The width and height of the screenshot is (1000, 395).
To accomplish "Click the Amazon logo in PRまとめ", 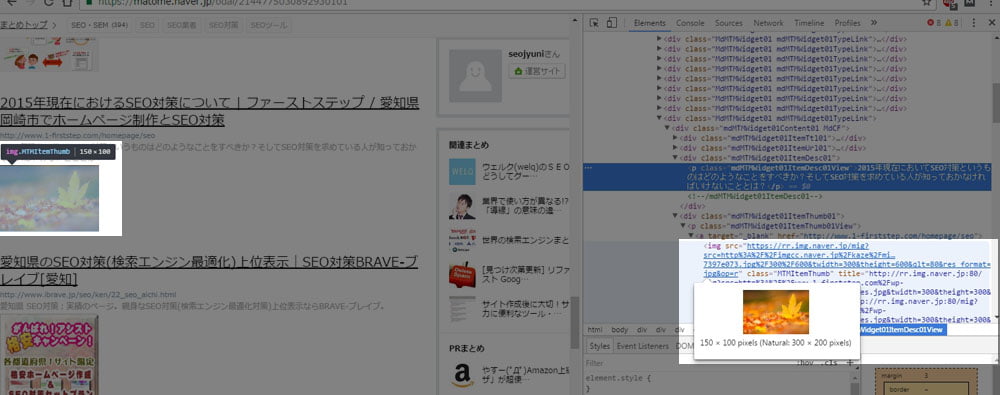I will coord(462,375).
